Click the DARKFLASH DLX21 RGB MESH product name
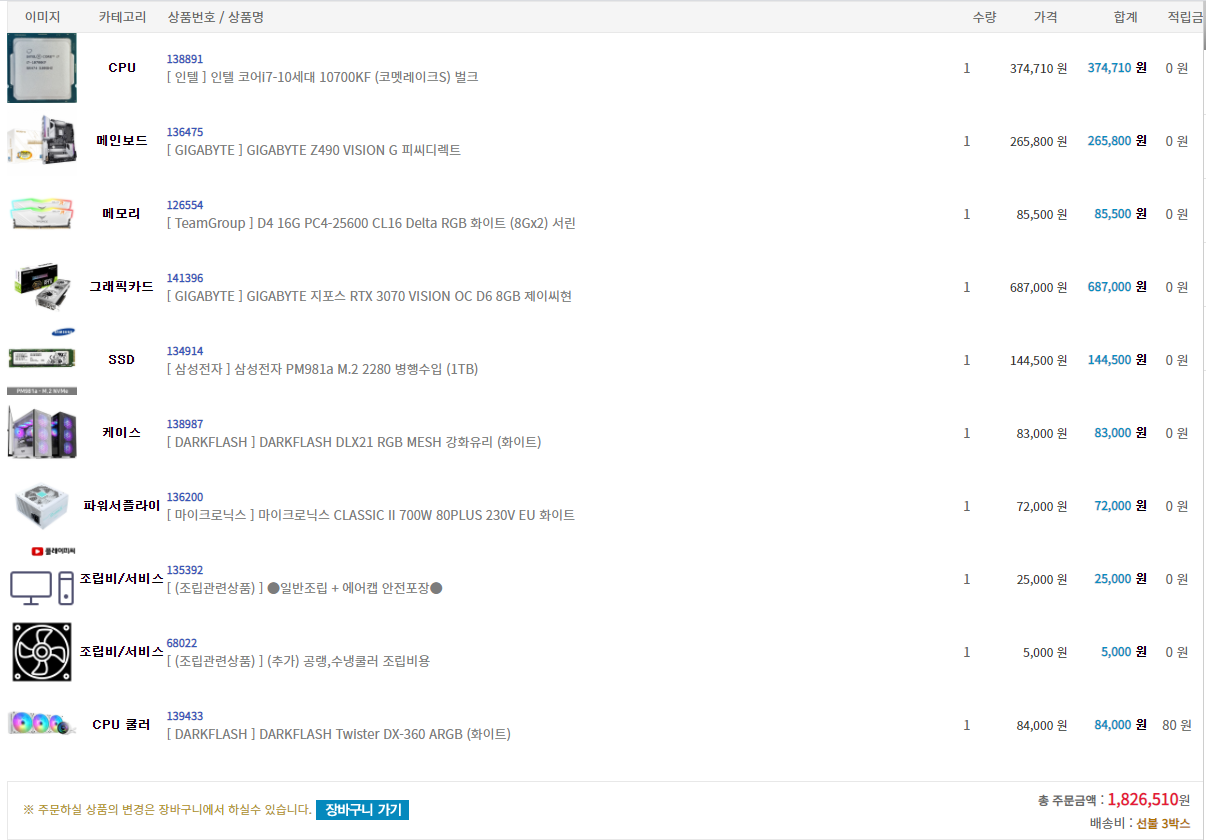 pos(354,442)
